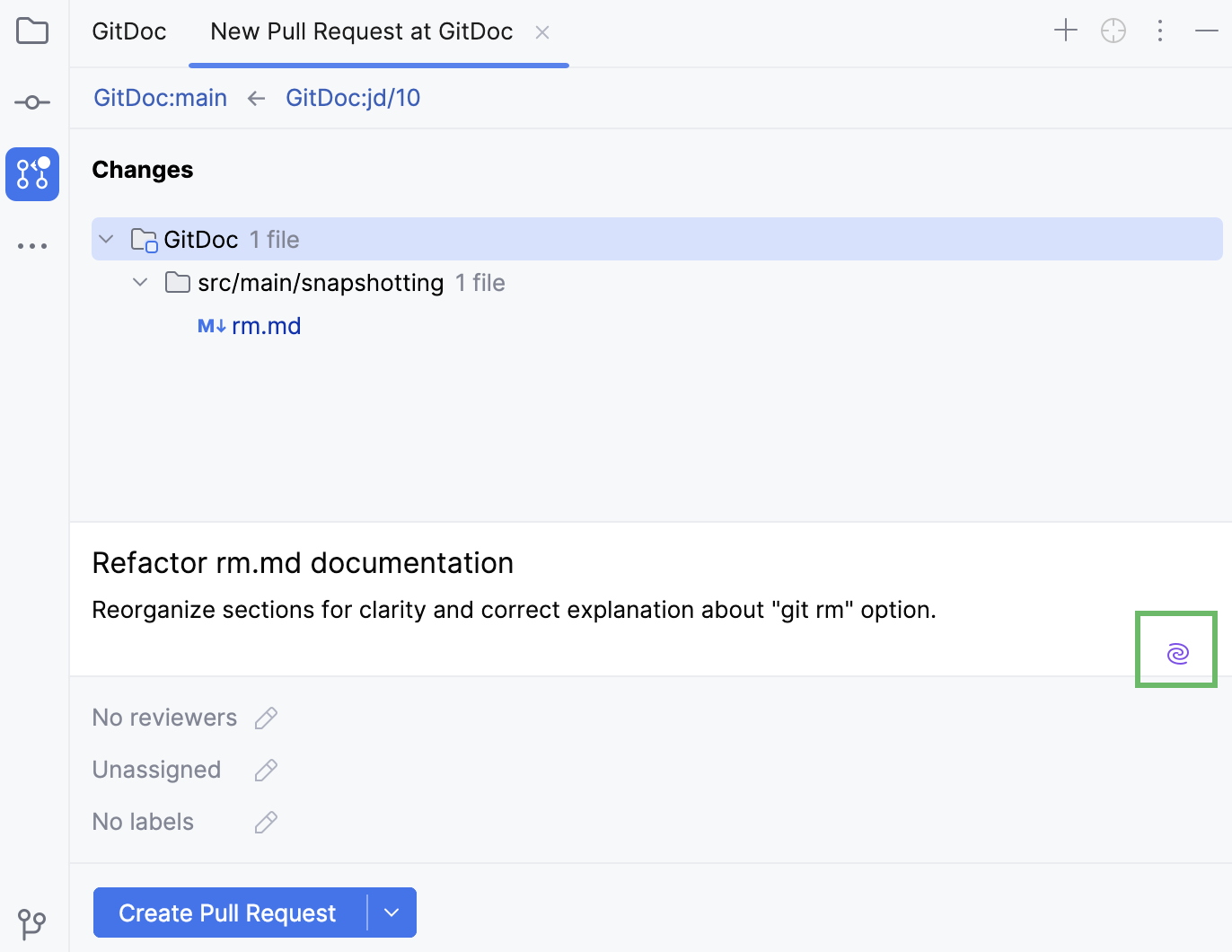This screenshot has width=1232, height=952.
Task: Hide the tool window with minimize dash
Action: click(x=1207, y=31)
